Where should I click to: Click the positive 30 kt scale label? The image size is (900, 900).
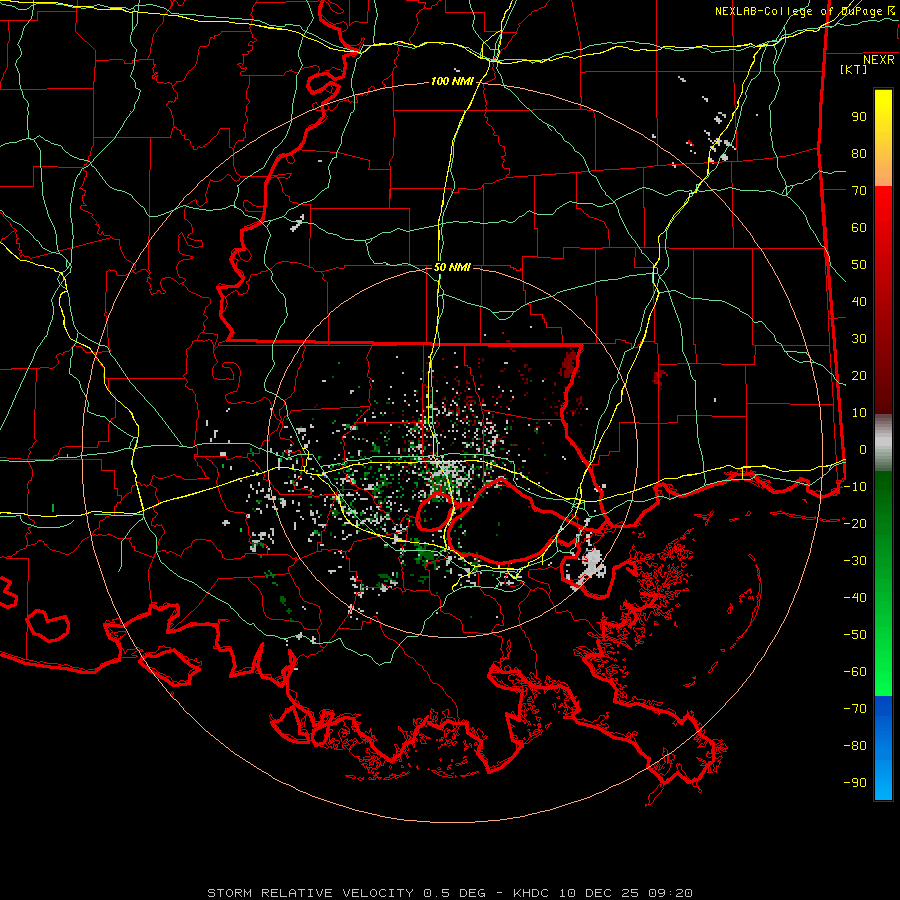(859, 339)
